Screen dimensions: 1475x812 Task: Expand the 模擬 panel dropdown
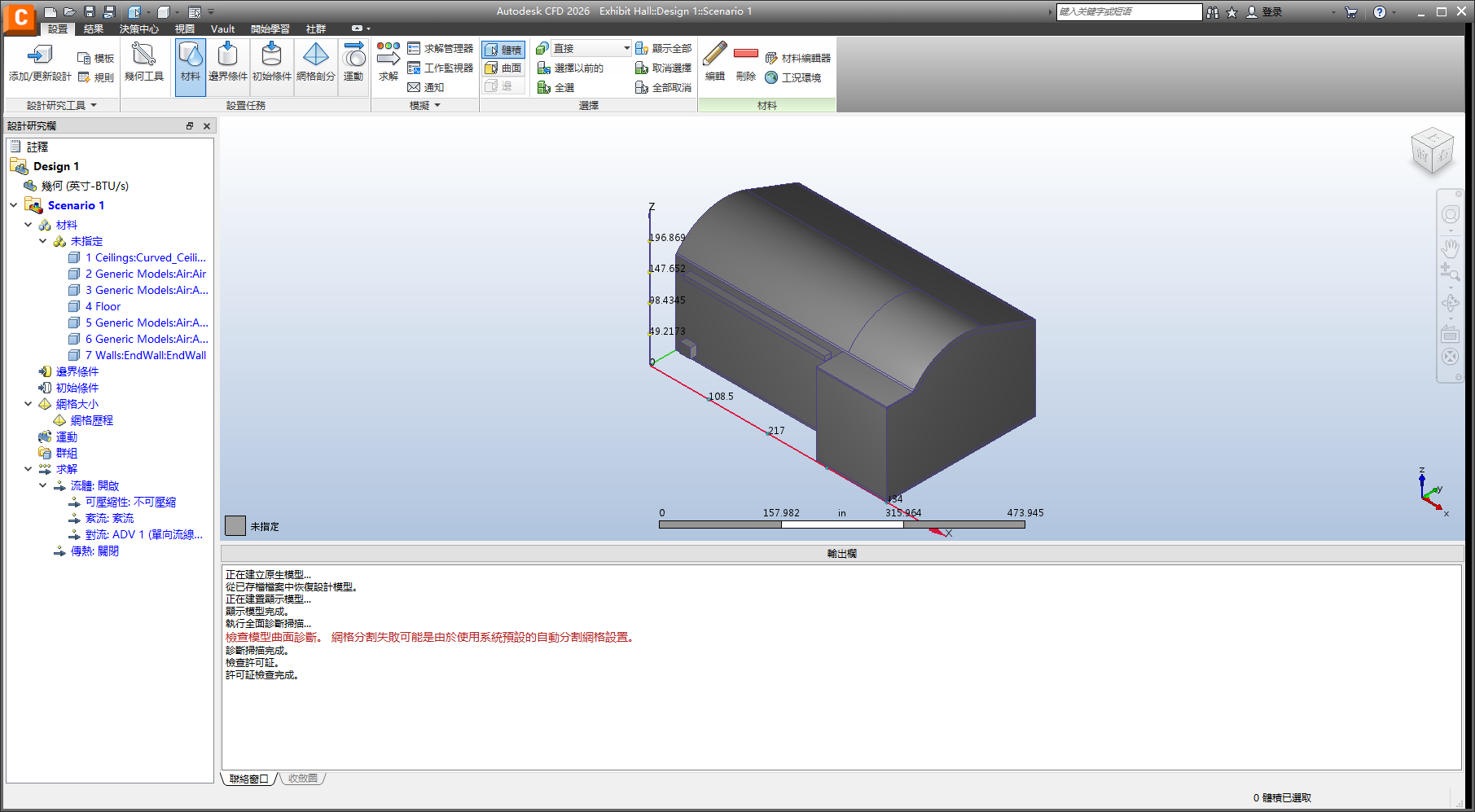click(437, 106)
